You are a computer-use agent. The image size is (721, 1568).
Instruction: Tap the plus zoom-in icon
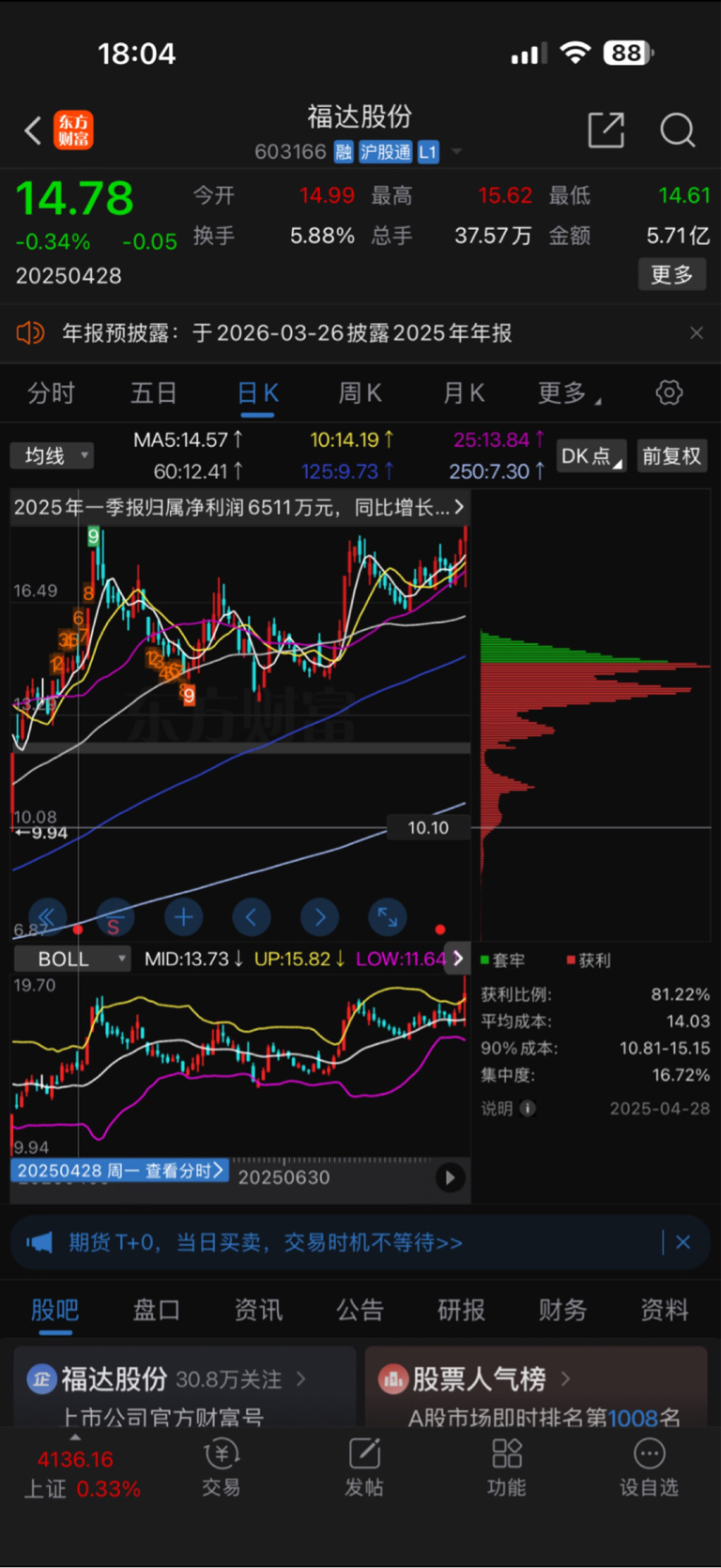pos(183,917)
